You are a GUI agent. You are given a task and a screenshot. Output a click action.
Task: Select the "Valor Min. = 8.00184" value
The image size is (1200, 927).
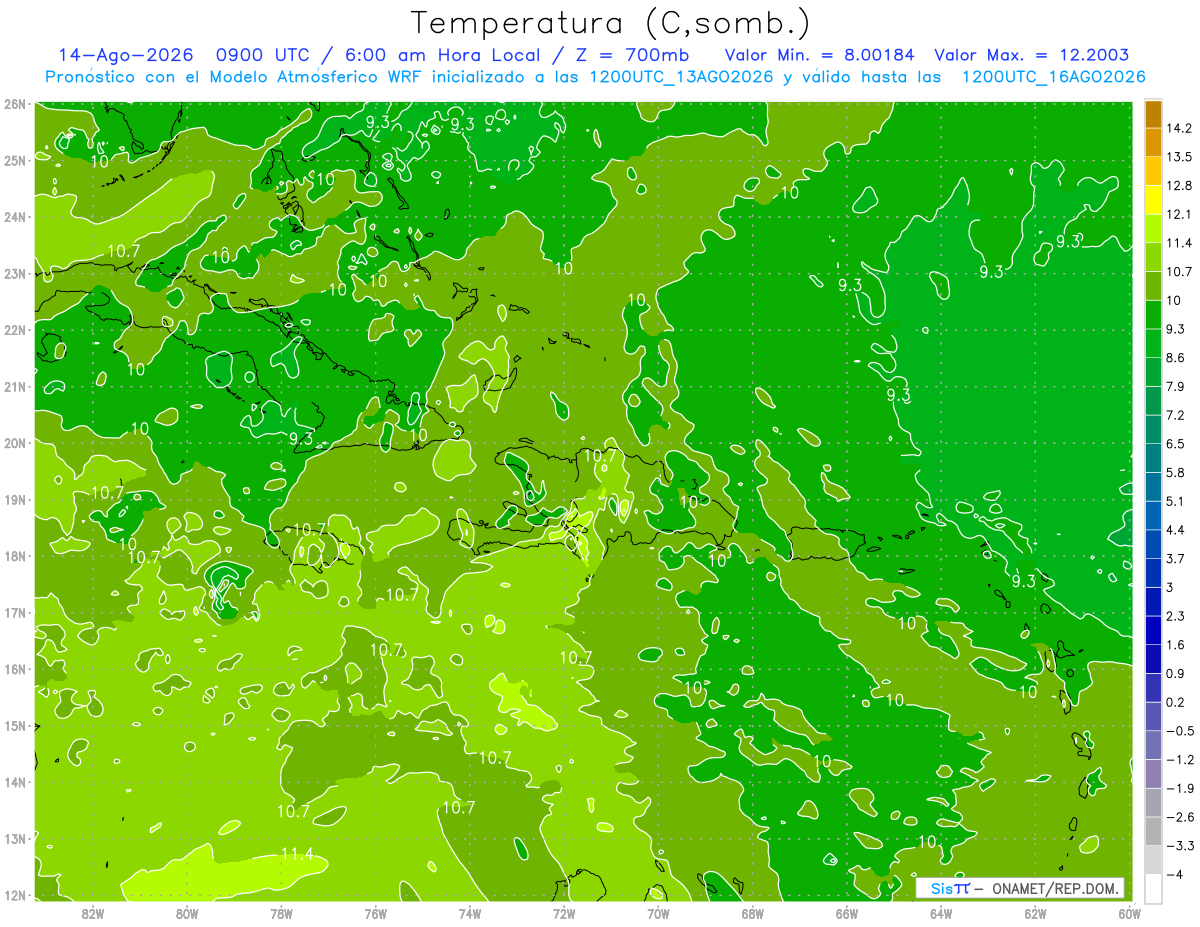pos(818,55)
